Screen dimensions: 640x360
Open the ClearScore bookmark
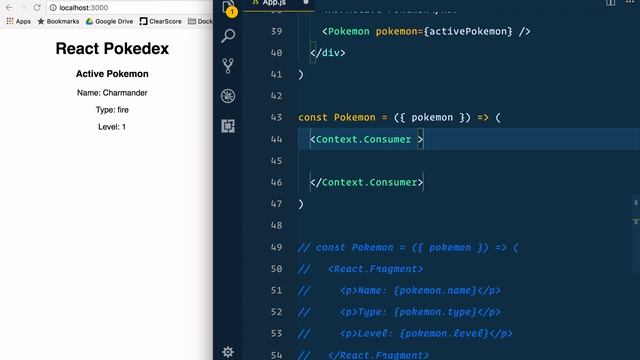[x=160, y=21]
